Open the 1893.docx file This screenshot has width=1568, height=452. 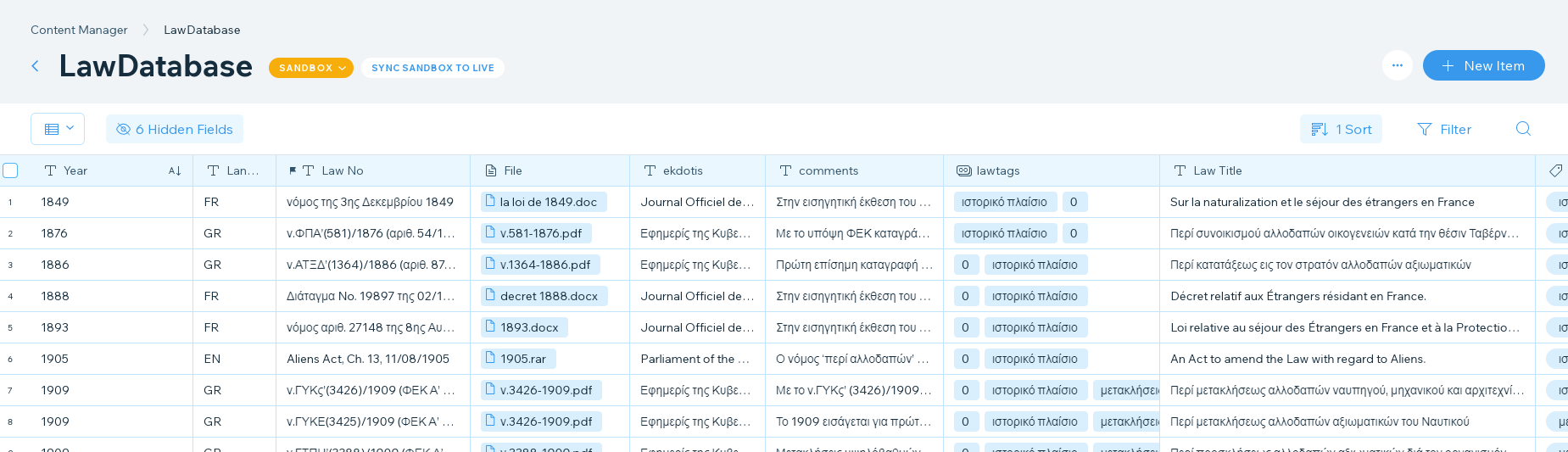point(524,327)
